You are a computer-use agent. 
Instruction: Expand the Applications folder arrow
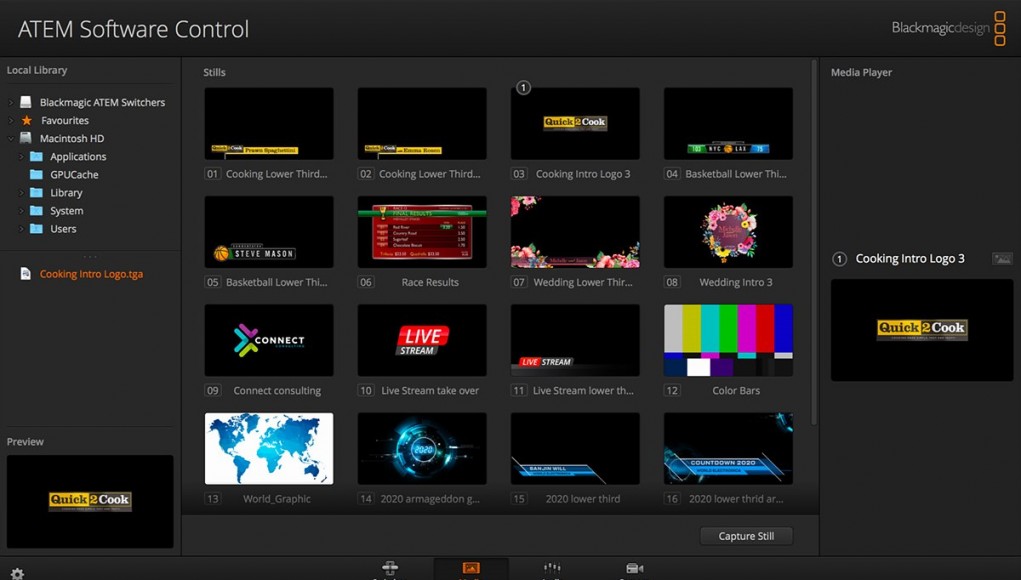(x=21, y=157)
